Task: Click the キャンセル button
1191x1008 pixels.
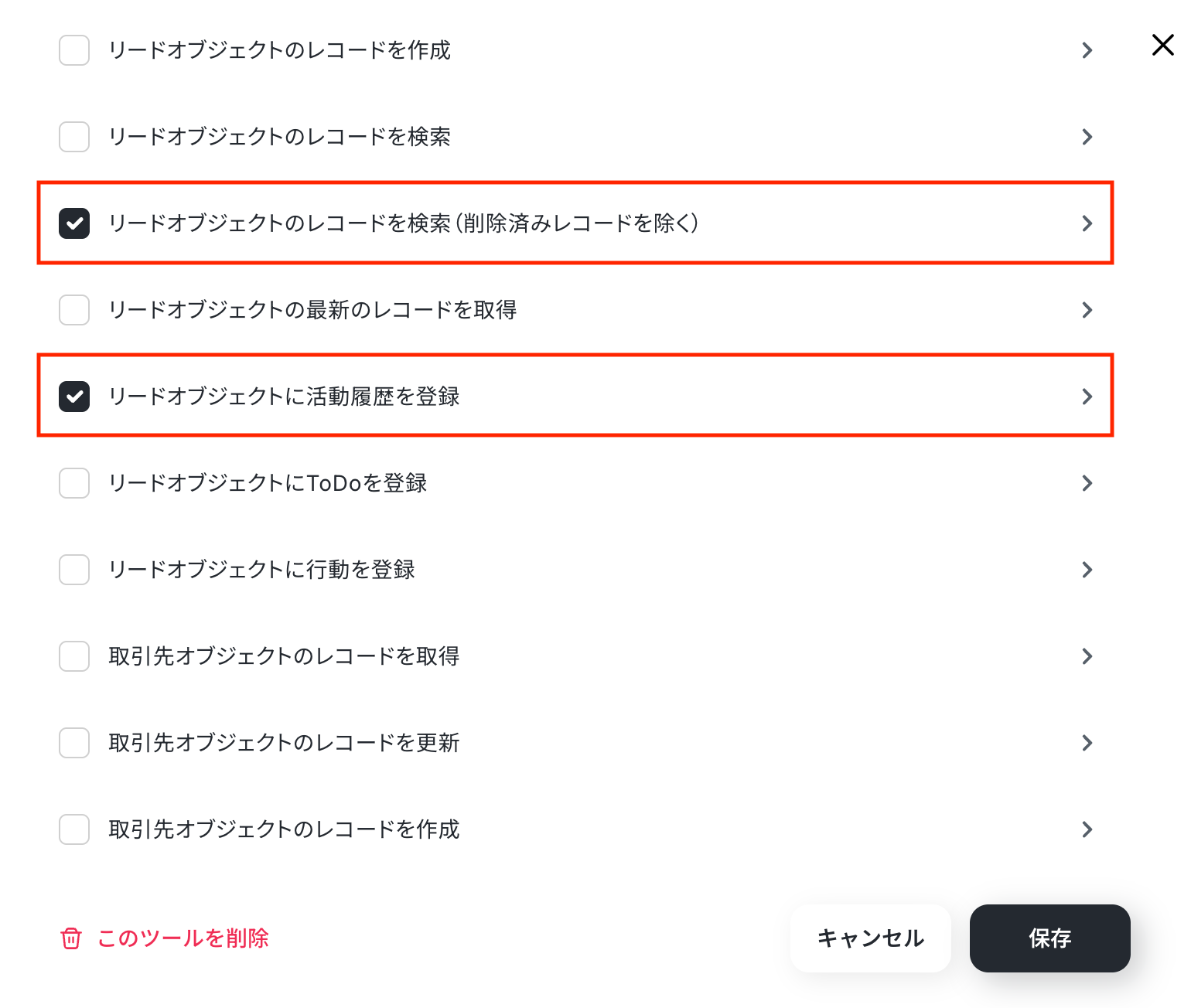Action: pos(871,938)
